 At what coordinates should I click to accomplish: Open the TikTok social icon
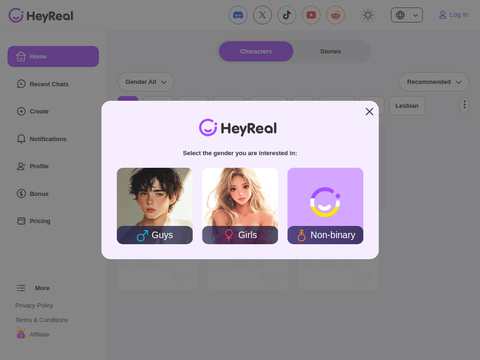(x=287, y=15)
